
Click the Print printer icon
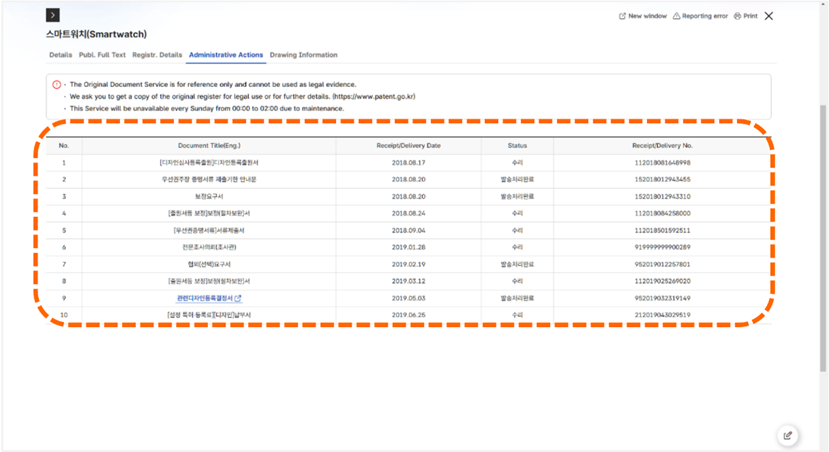point(738,17)
